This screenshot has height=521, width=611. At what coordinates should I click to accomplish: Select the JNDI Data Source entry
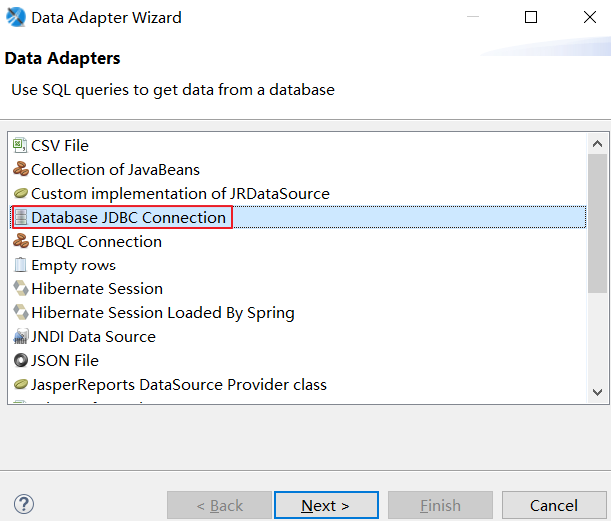pos(93,337)
